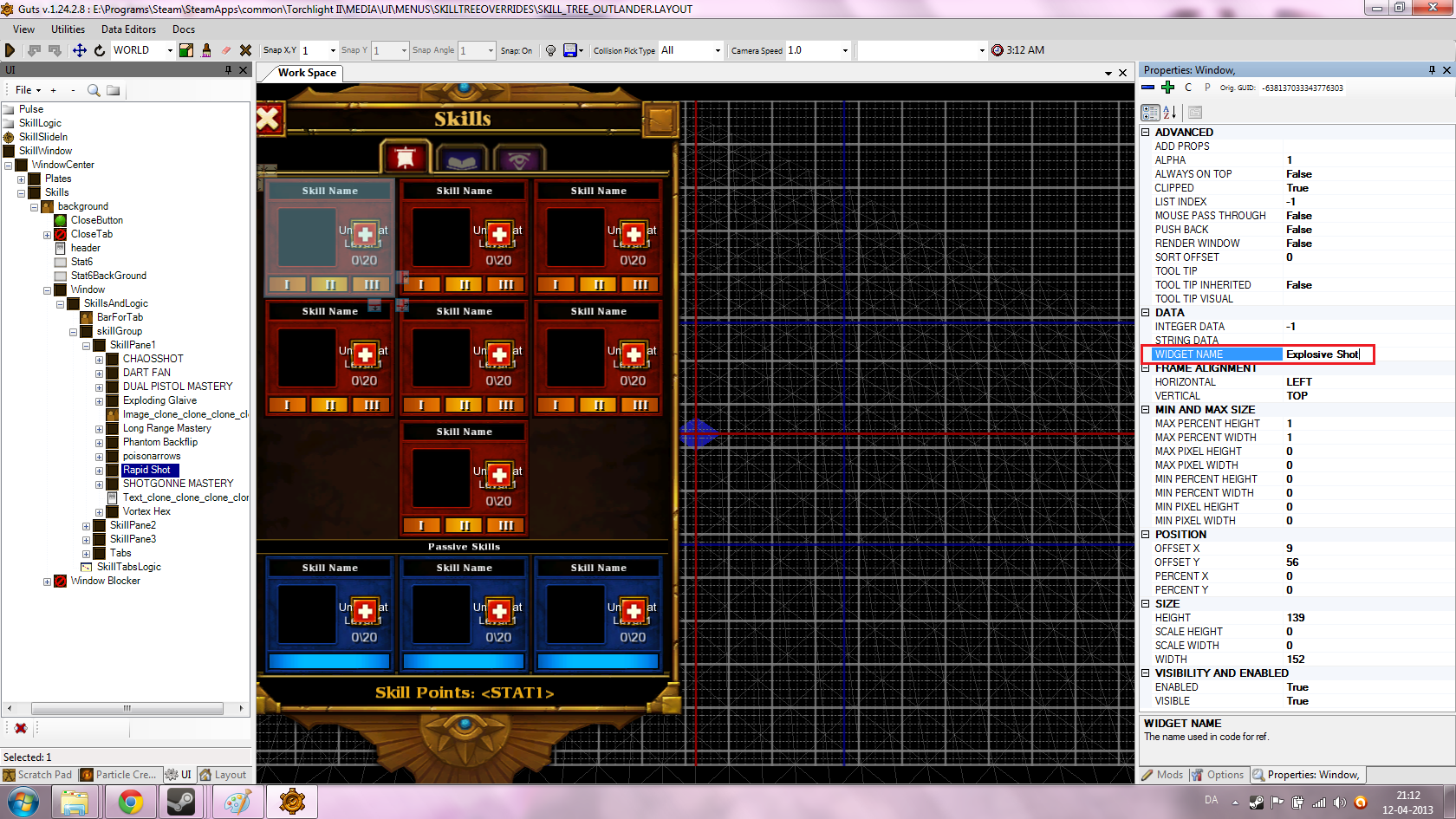Close the Skills window with red X
Viewport: 1456px width, 819px height.
(x=269, y=118)
